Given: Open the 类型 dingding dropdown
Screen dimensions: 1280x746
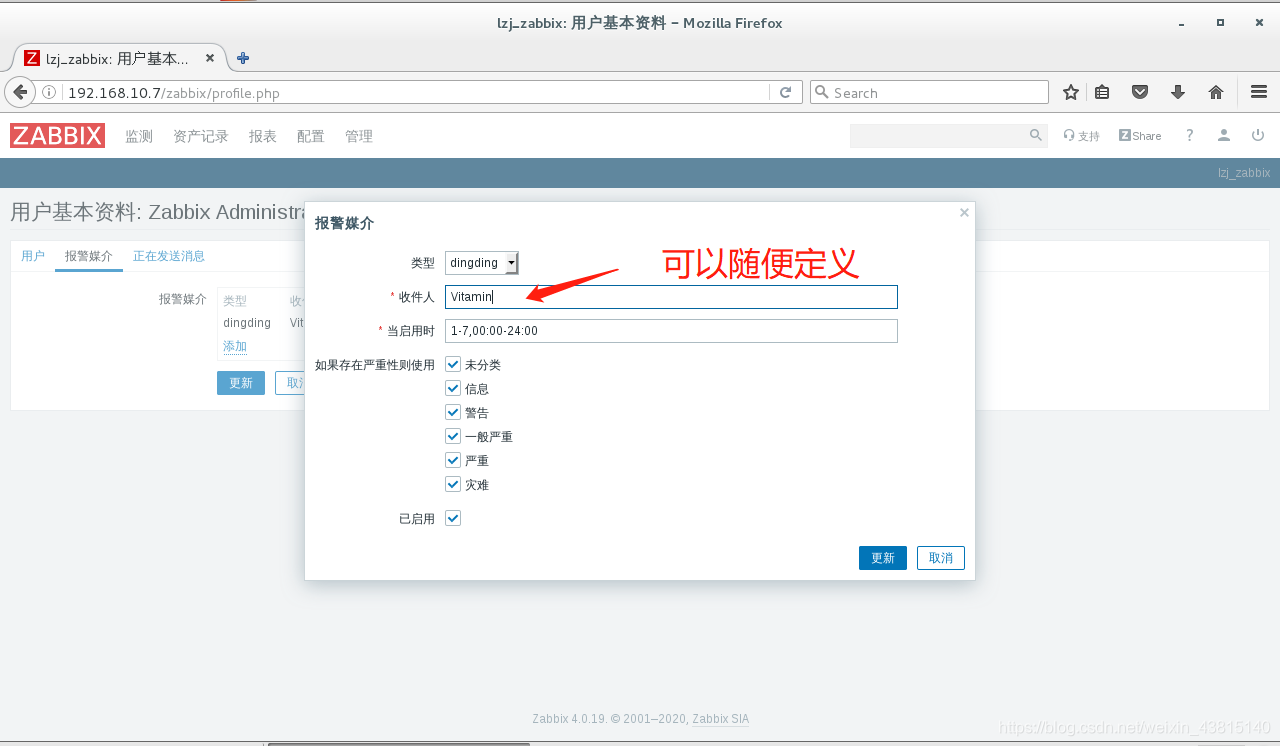Looking at the screenshot, I should [482, 263].
